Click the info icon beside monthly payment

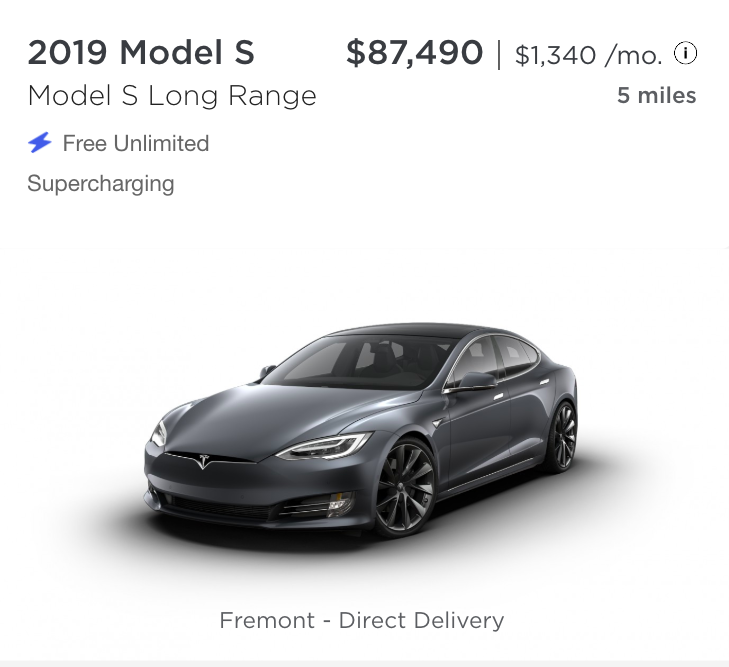coord(686,53)
